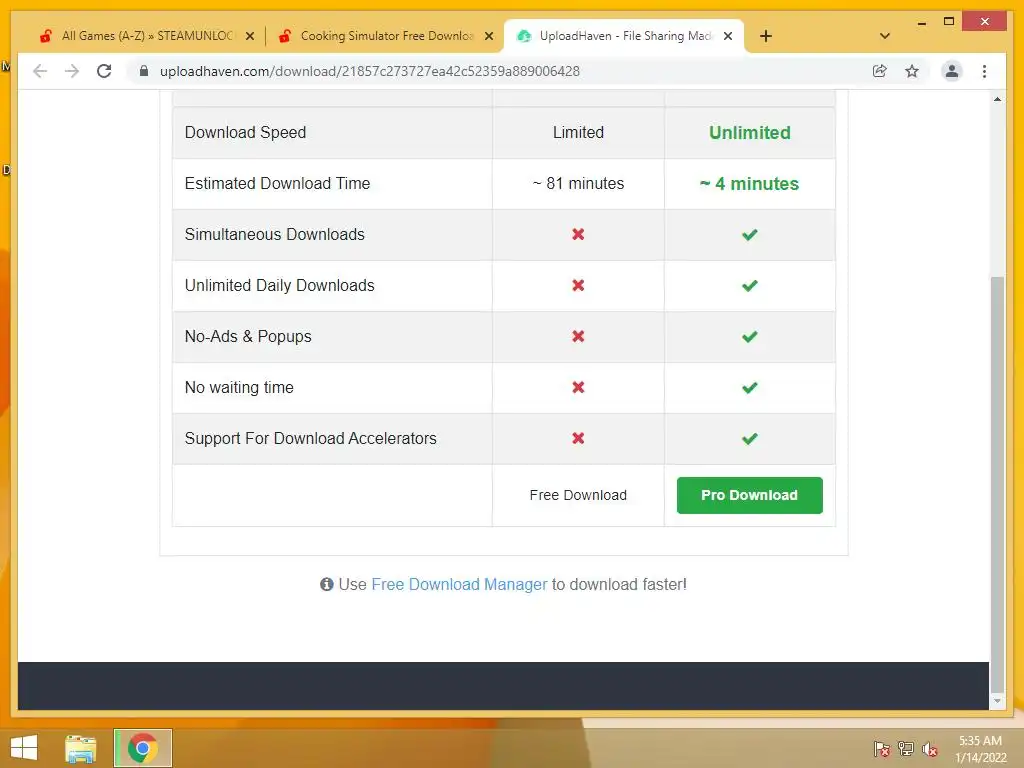Click 'Simultaneous Downloads' label
The width and height of the screenshot is (1024, 768).
pos(275,234)
